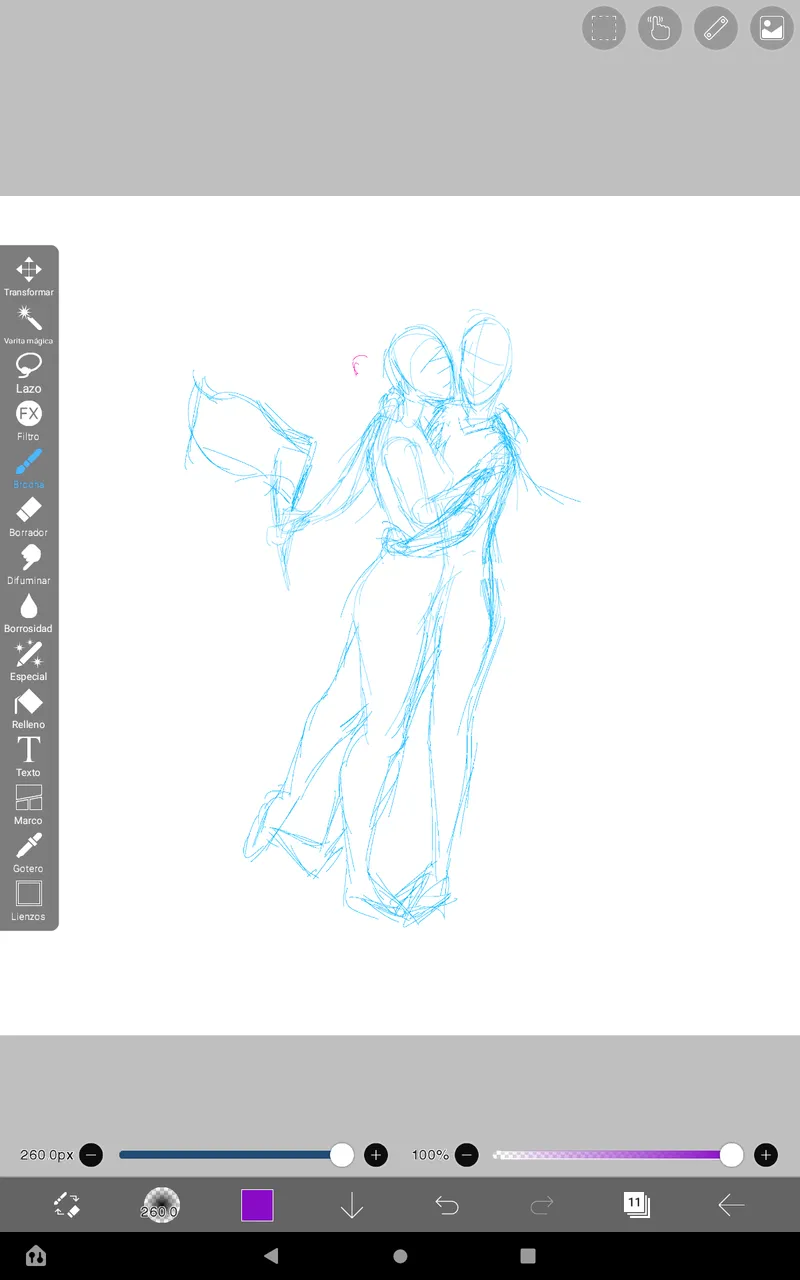Undo the last stroke

(x=446, y=1206)
